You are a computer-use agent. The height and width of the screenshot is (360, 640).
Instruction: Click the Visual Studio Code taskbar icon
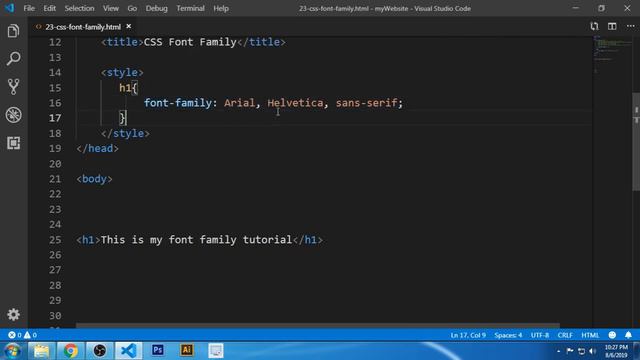pyautogui.click(x=129, y=351)
